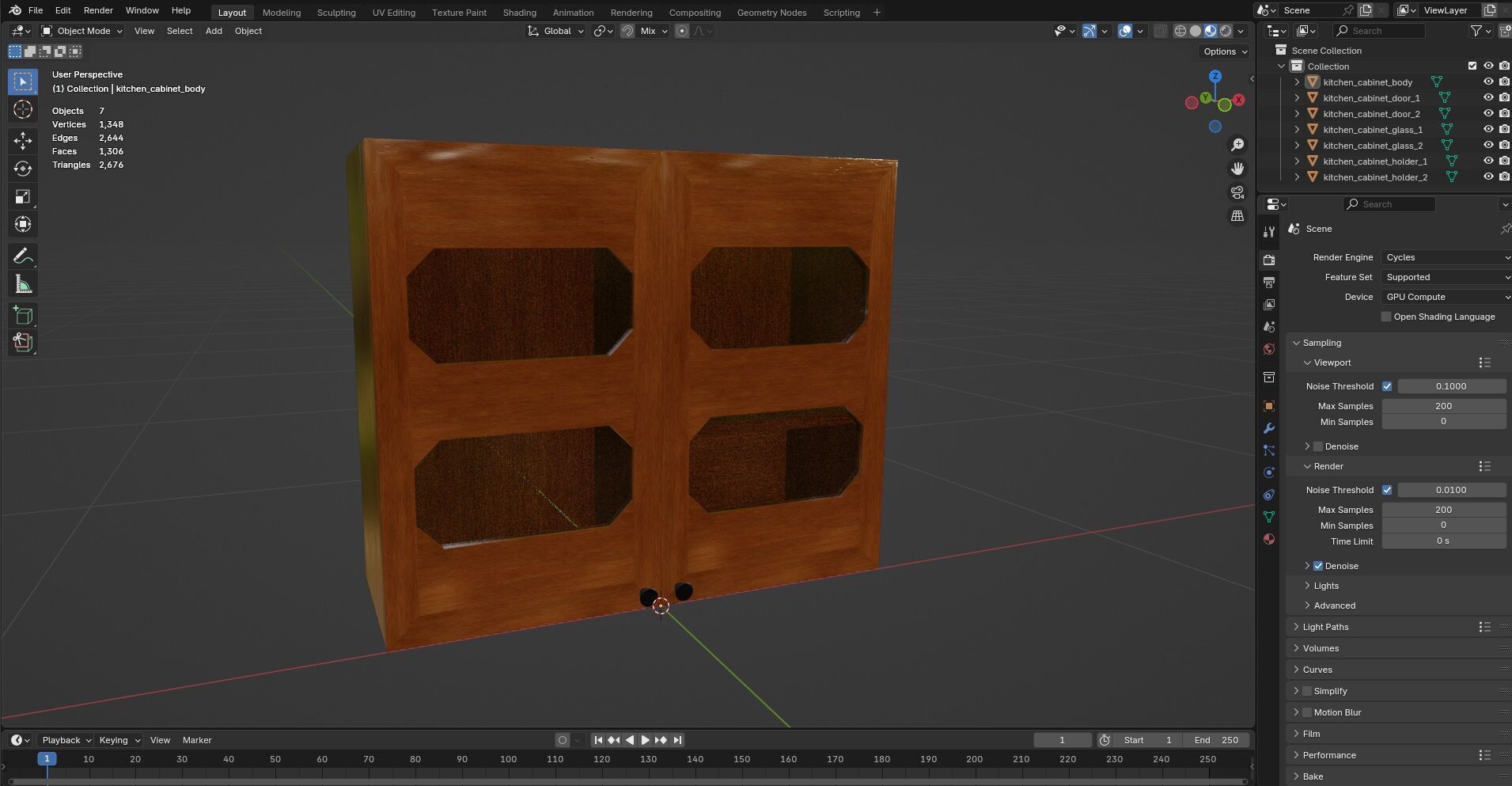Switch orthographic perspective grid icon
1512x786 pixels.
tap(1237, 216)
